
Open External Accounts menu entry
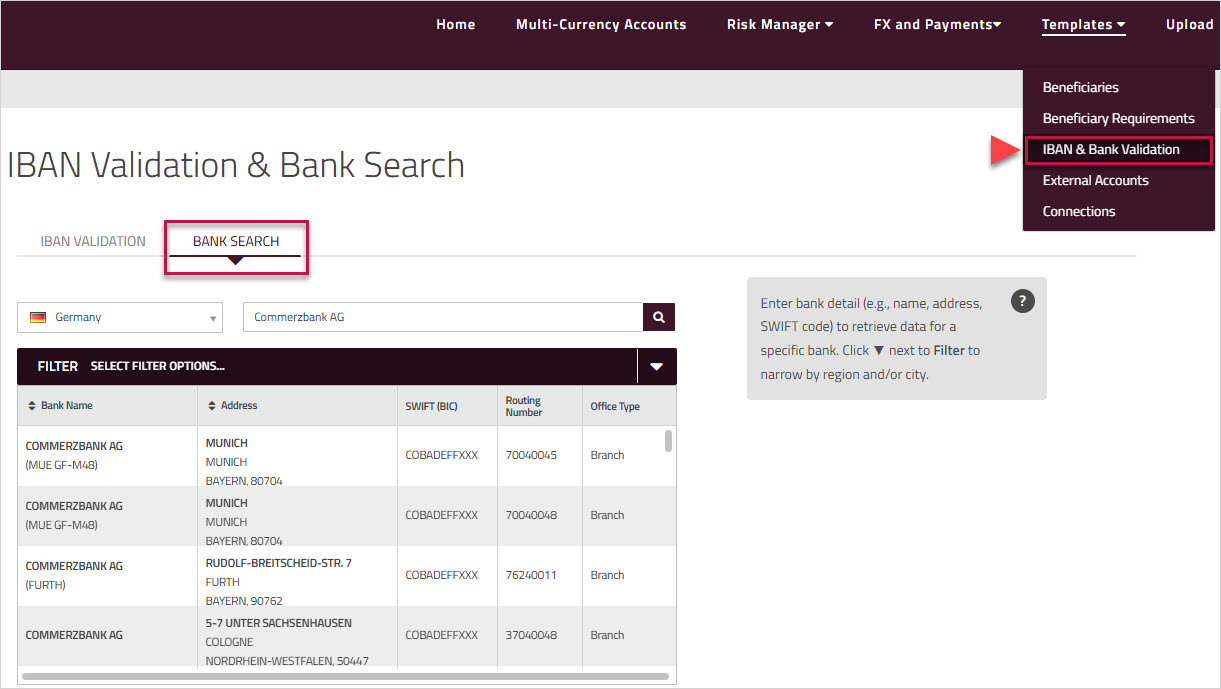[1095, 181]
